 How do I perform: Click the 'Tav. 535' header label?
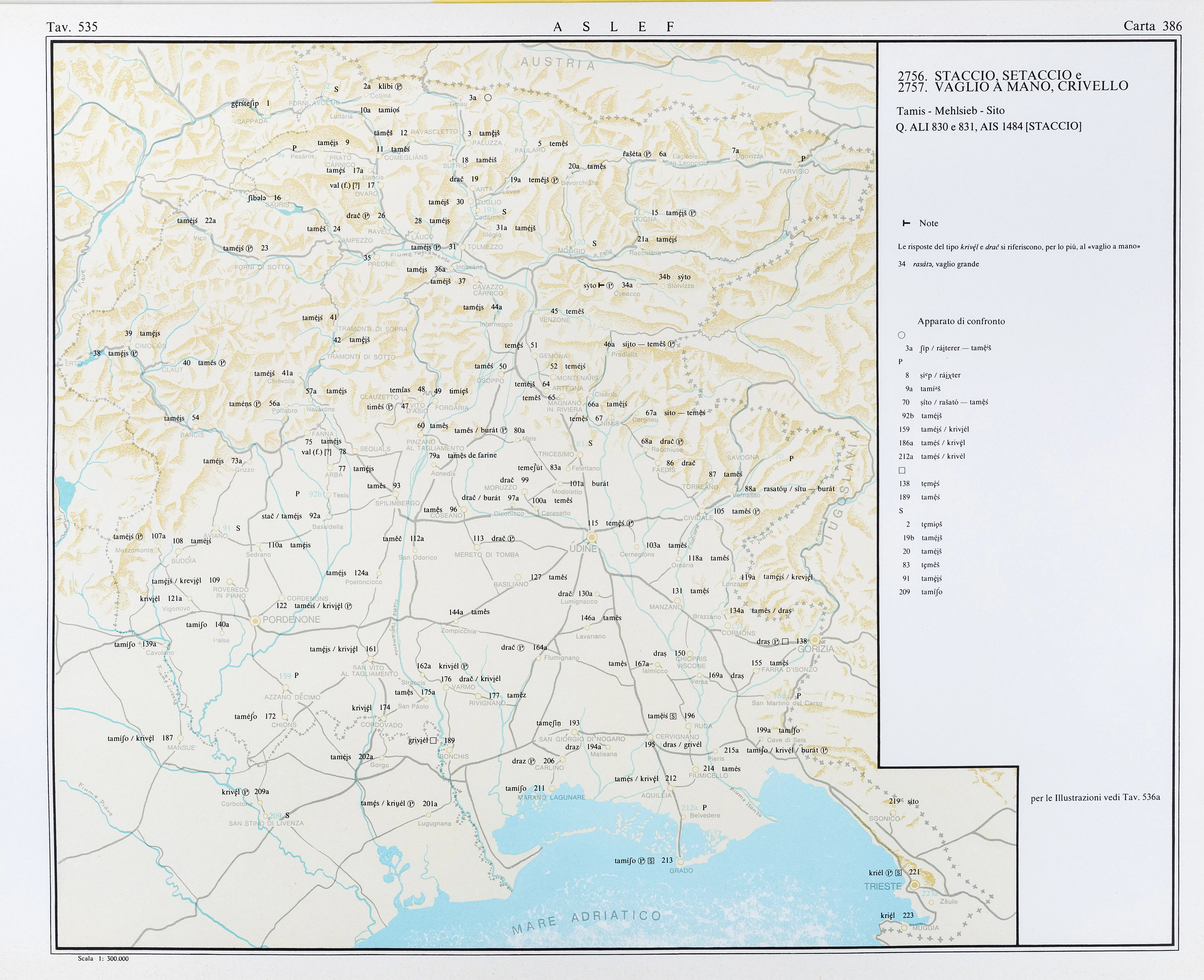(72, 27)
